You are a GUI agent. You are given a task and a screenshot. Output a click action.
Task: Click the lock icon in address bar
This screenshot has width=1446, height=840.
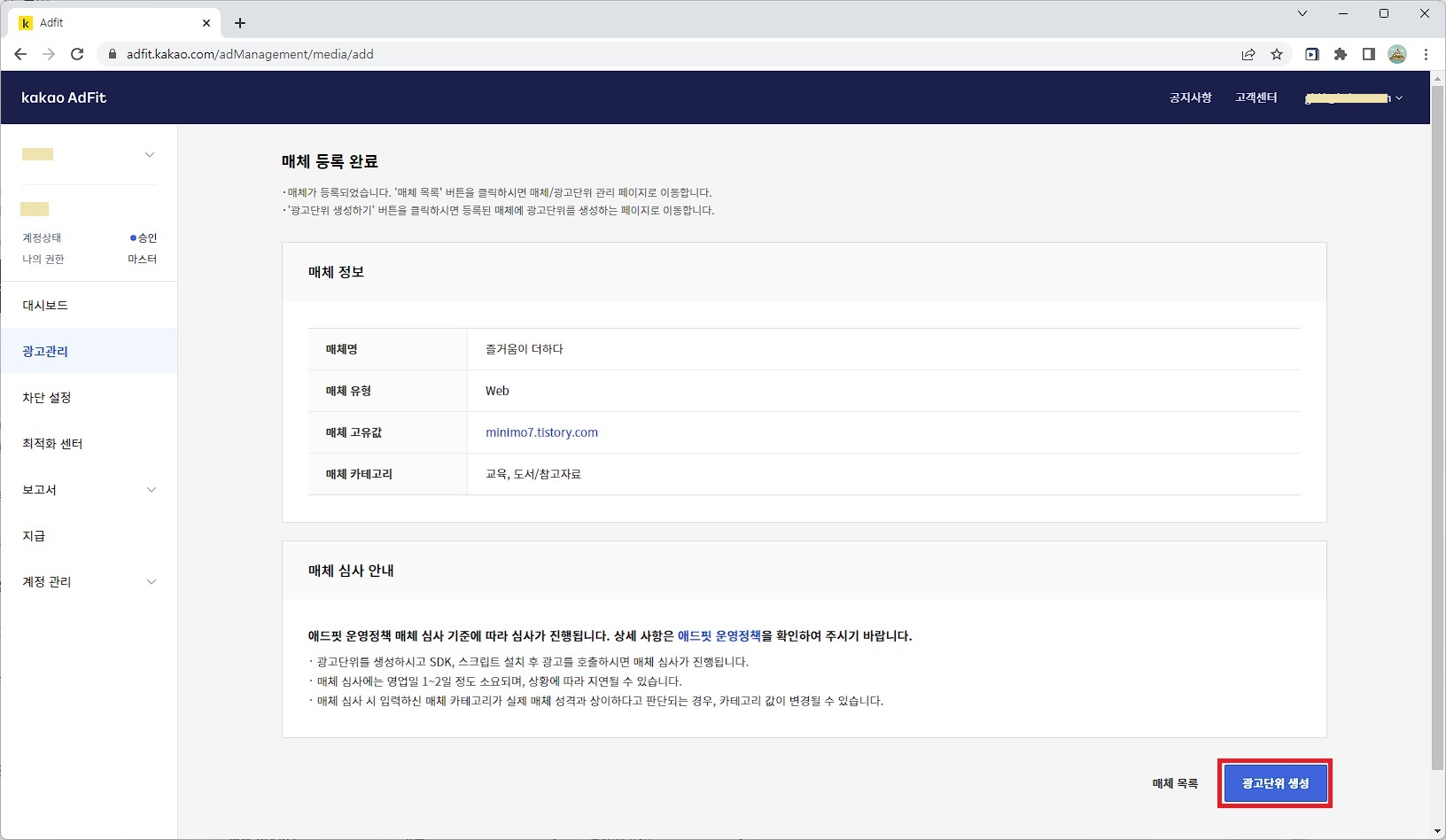[112, 54]
